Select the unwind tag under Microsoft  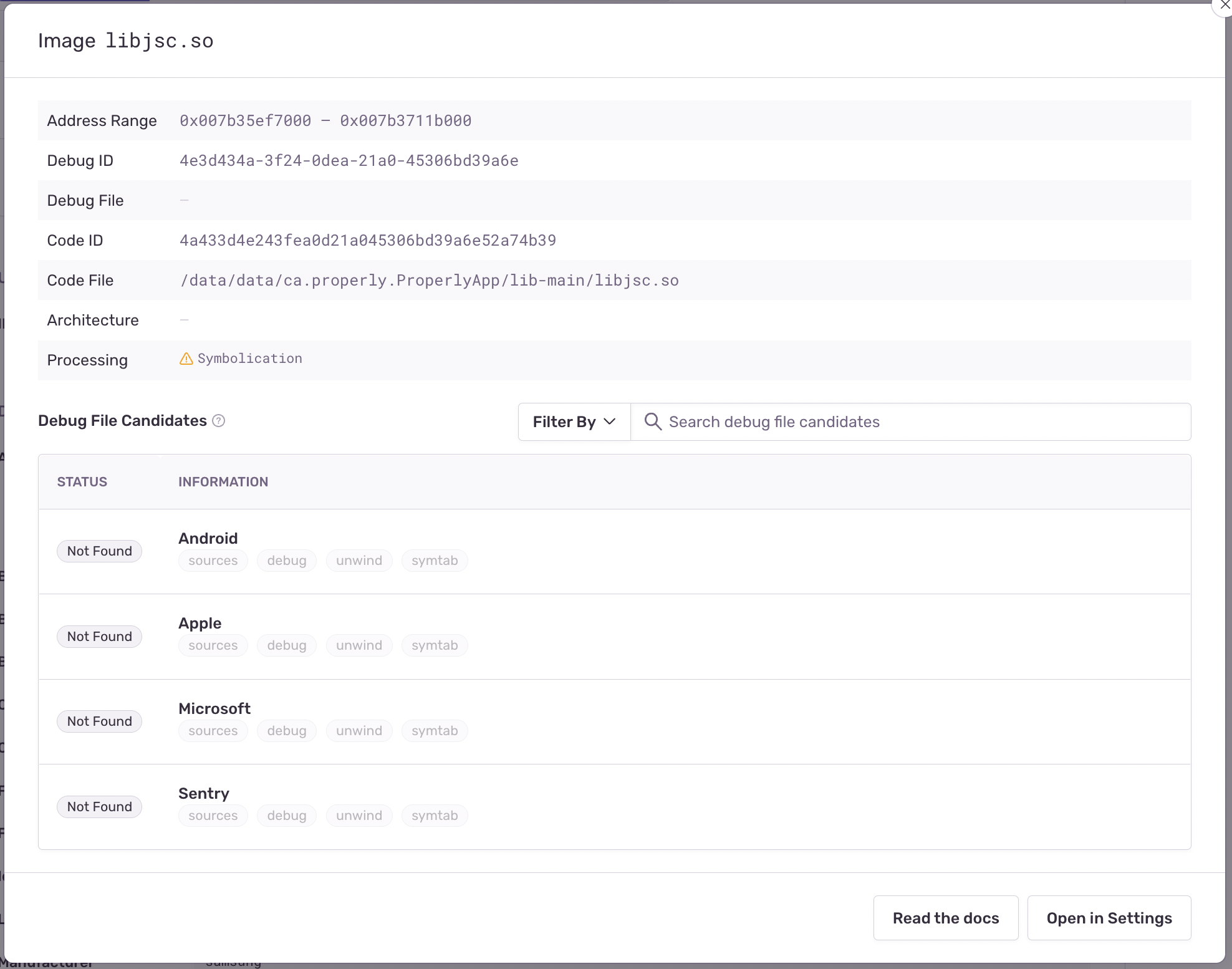[x=359, y=730]
